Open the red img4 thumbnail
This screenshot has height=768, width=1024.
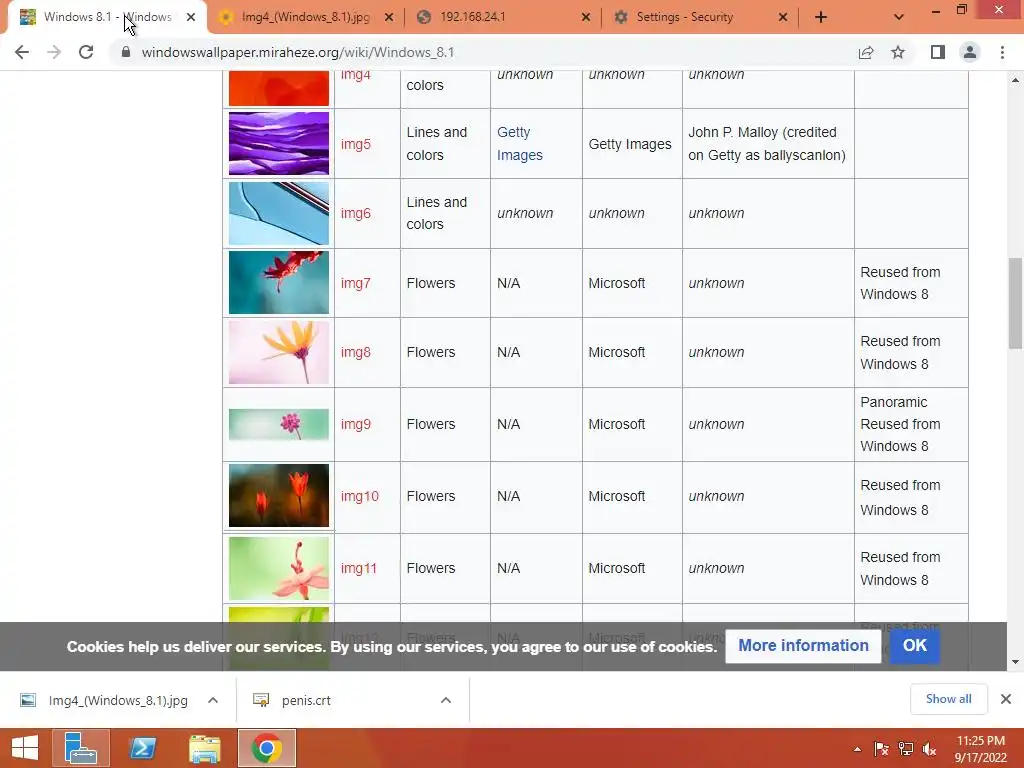[x=279, y=88]
